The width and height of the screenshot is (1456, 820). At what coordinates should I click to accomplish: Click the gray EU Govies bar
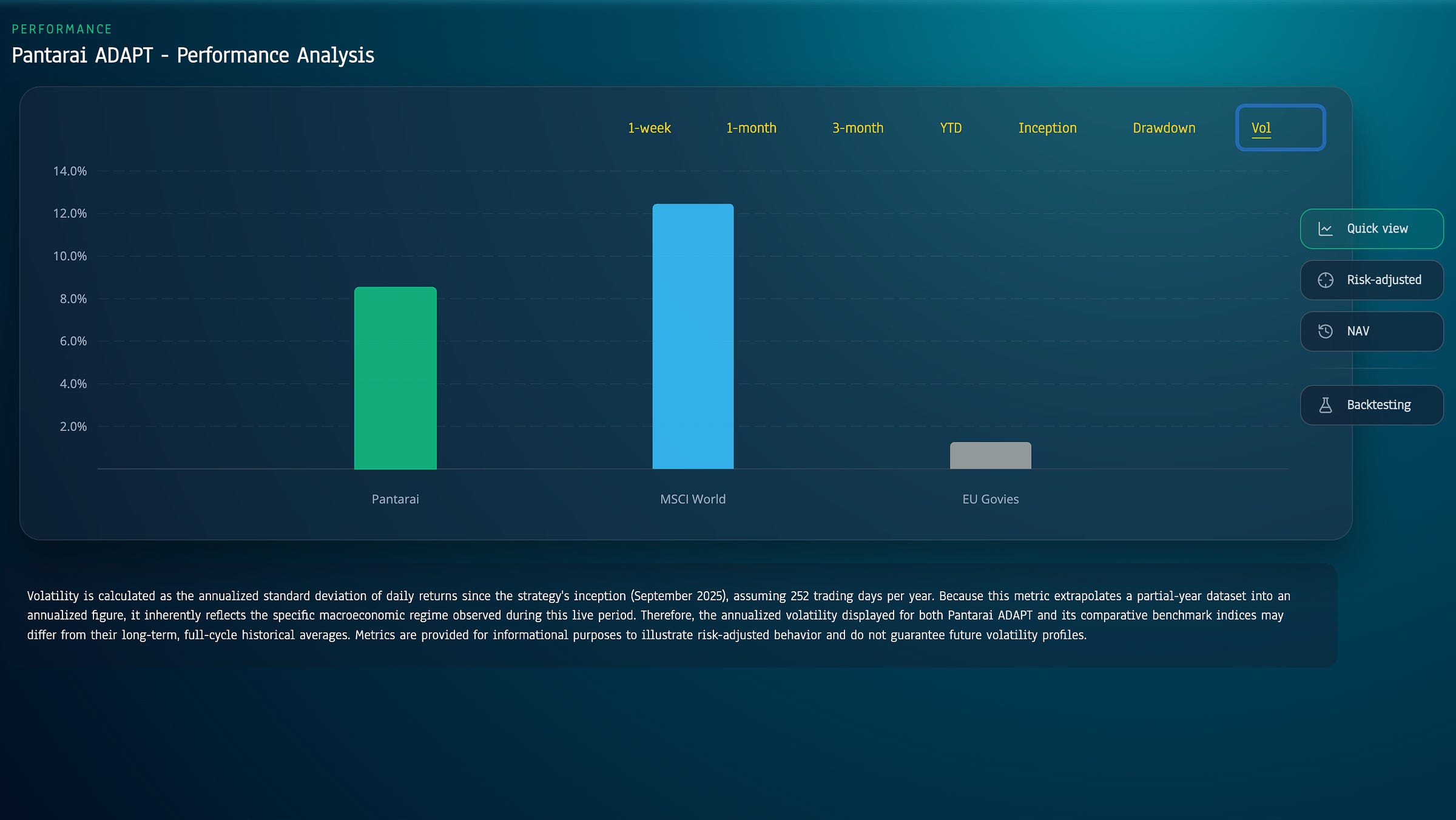pyautogui.click(x=990, y=455)
